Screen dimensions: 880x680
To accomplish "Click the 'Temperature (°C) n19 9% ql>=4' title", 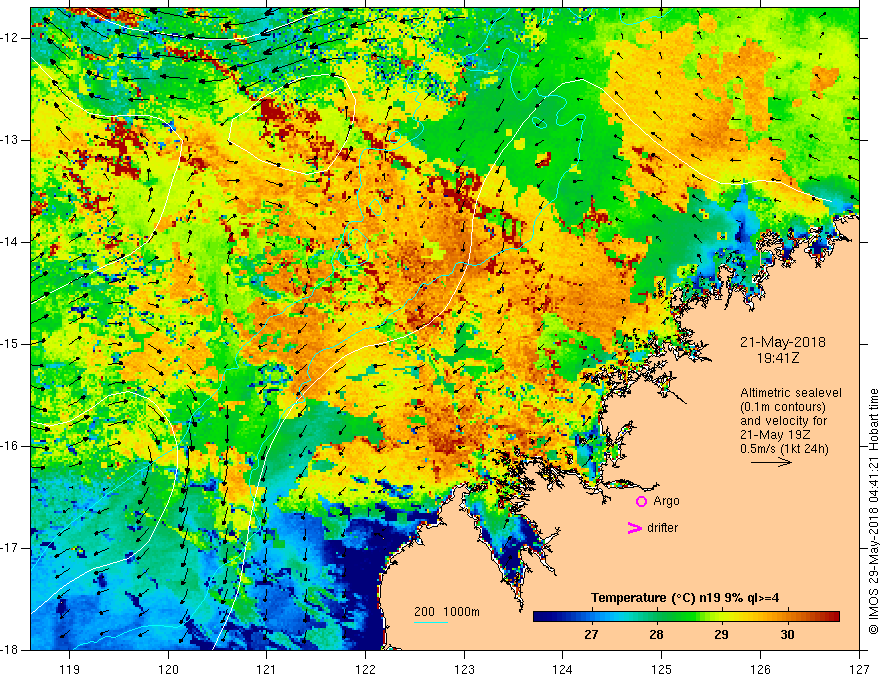I will tap(685, 598).
